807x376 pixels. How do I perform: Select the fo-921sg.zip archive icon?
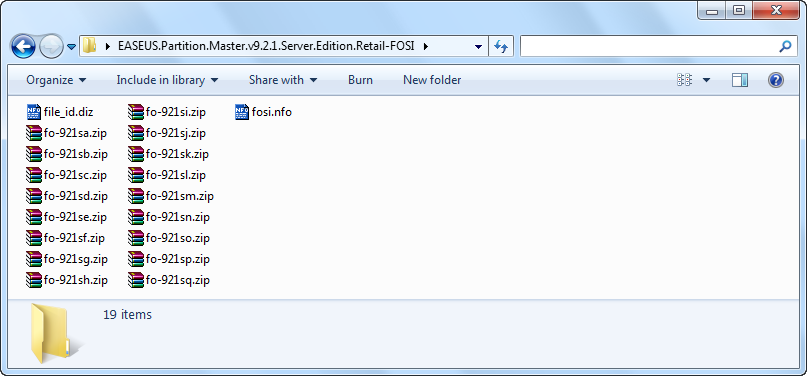(33, 259)
